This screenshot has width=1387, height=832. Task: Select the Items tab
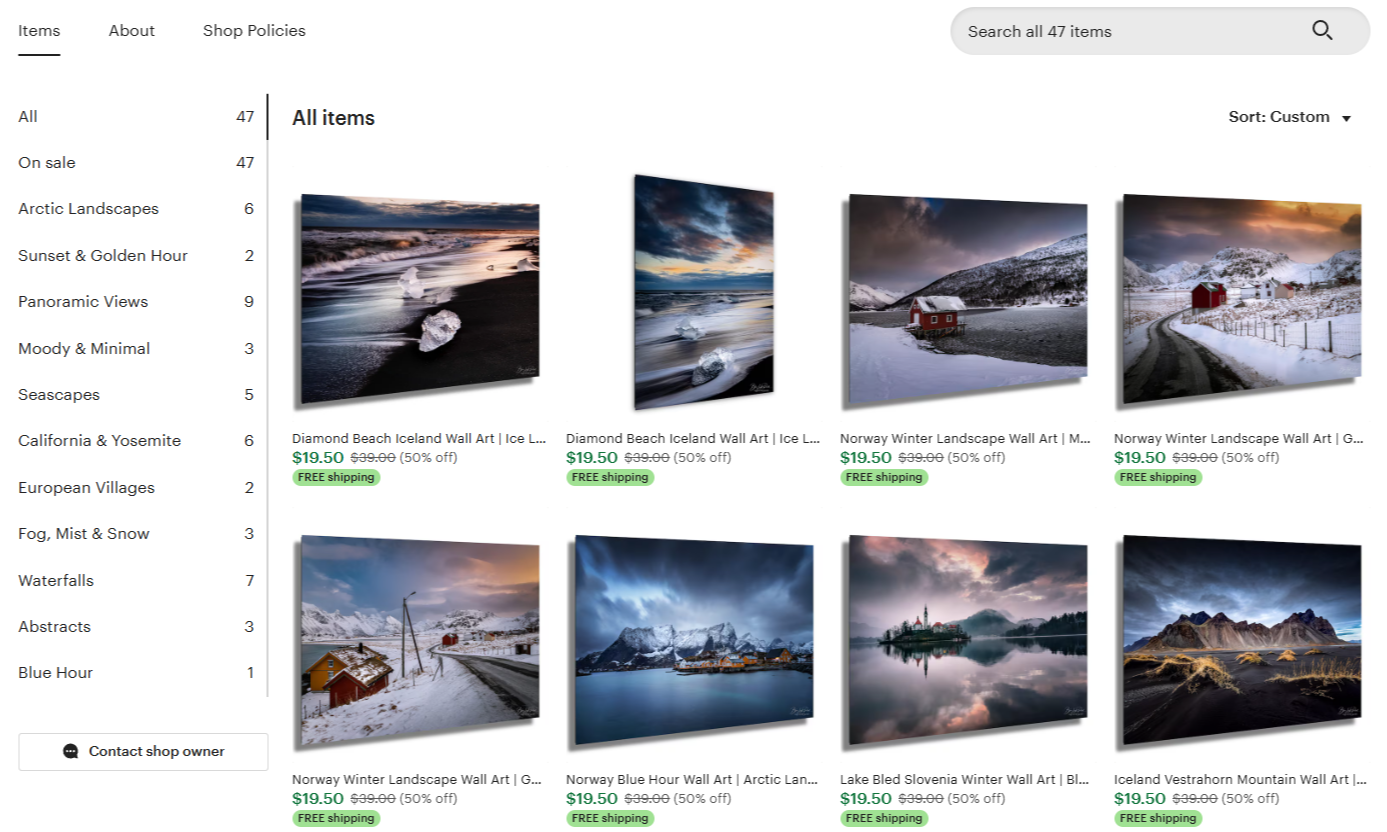pos(39,31)
